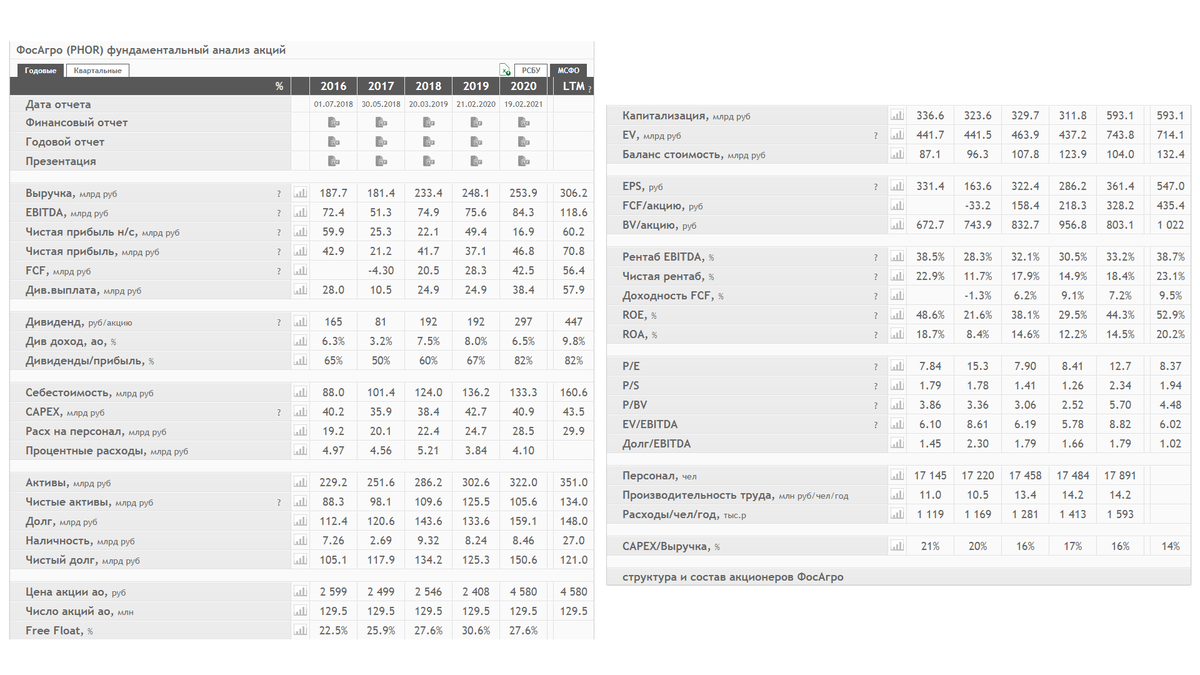Image resolution: width=1200 pixels, height=675 pixels.
Task: Select the РСБУ reporting standard tab
Action: [531, 71]
